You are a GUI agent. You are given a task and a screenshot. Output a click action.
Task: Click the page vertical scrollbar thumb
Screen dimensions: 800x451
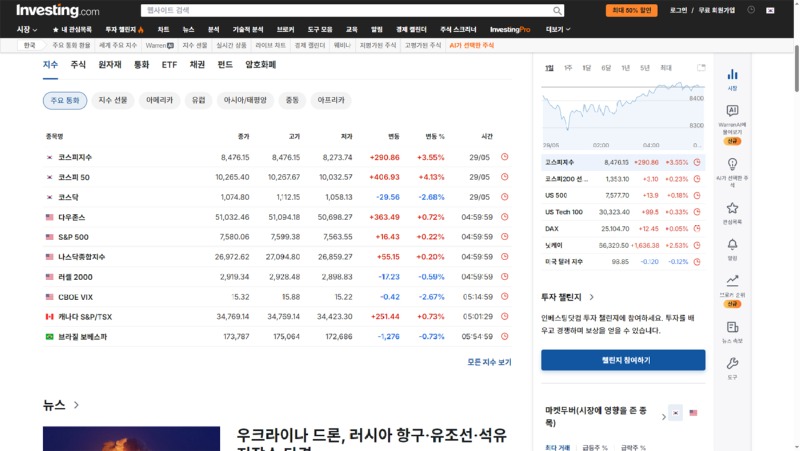tap(796, 68)
